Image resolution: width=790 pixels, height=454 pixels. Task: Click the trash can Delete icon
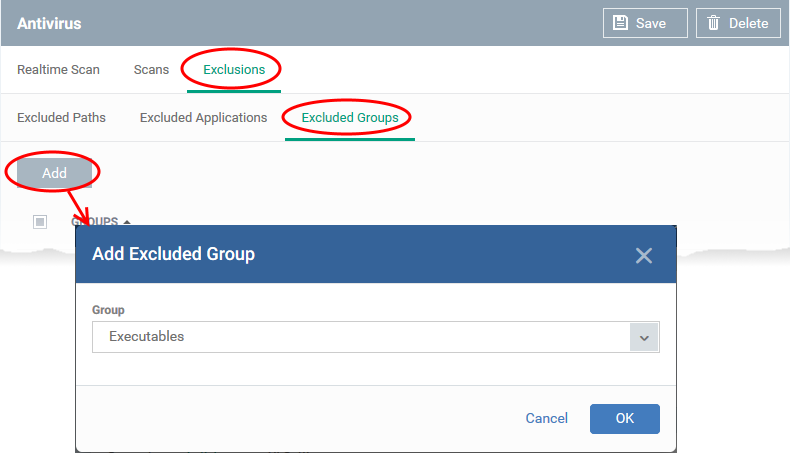713,23
